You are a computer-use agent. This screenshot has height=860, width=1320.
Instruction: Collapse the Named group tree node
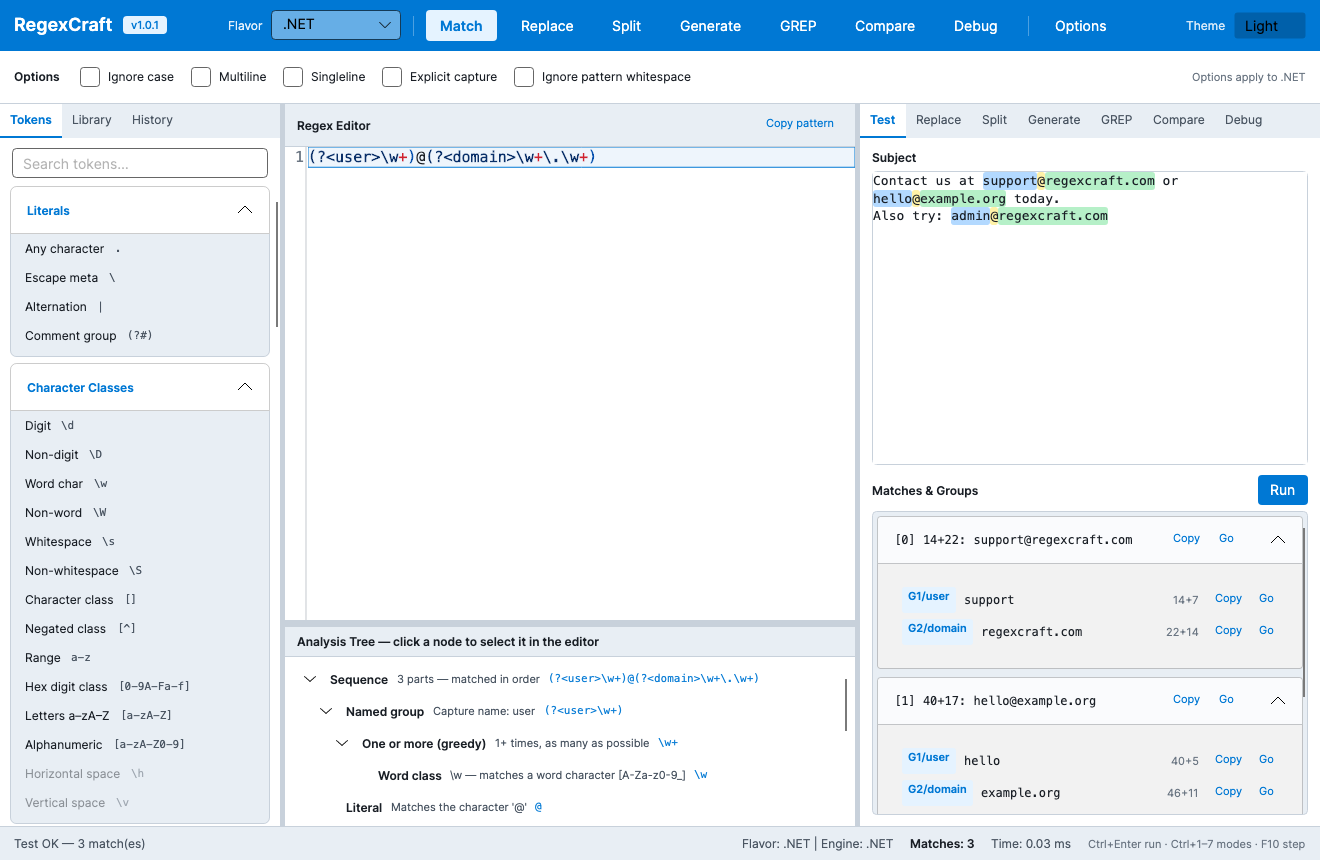[x=326, y=711]
